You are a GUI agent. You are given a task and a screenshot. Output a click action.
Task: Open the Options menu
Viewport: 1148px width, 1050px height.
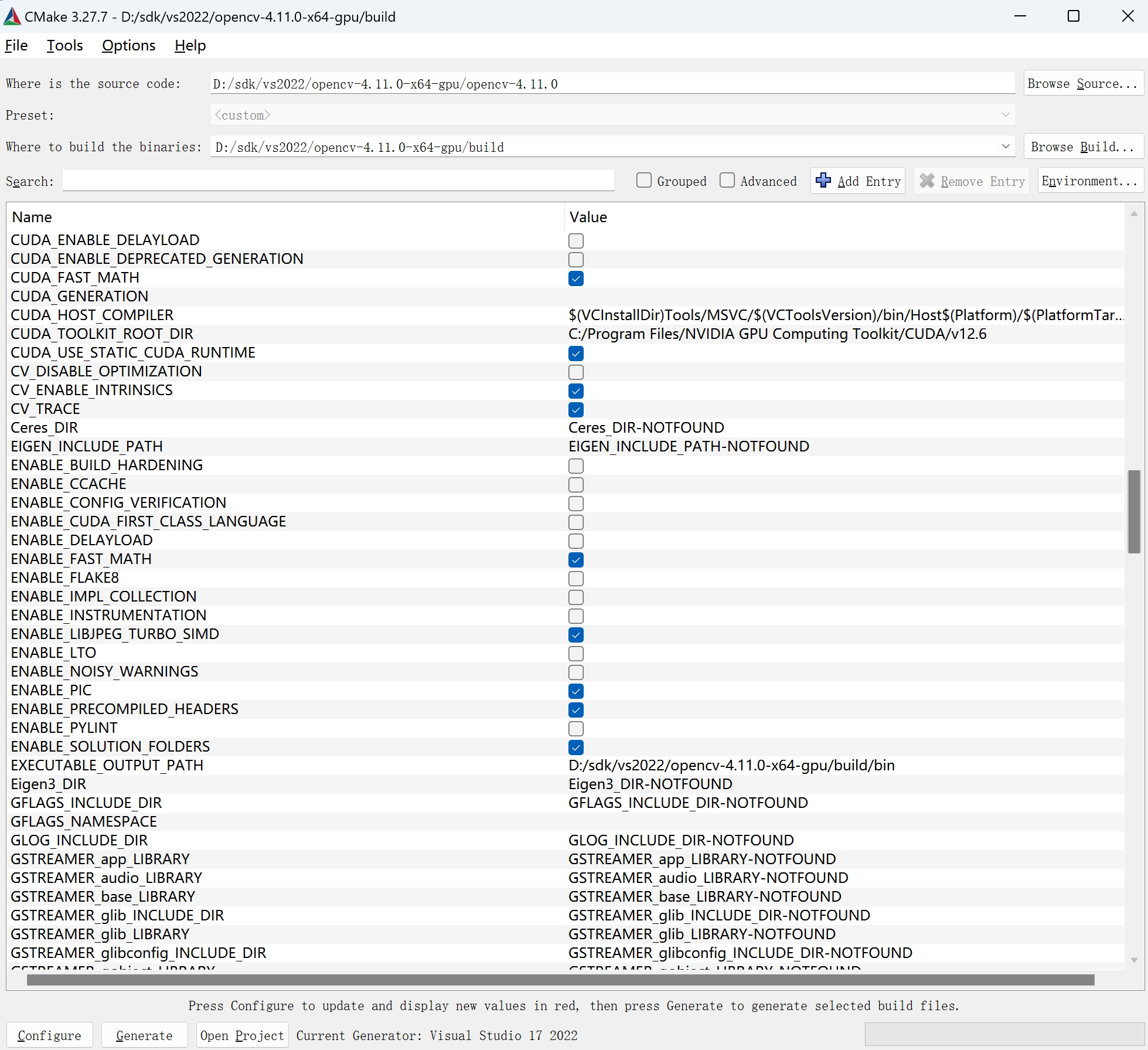[x=128, y=45]
